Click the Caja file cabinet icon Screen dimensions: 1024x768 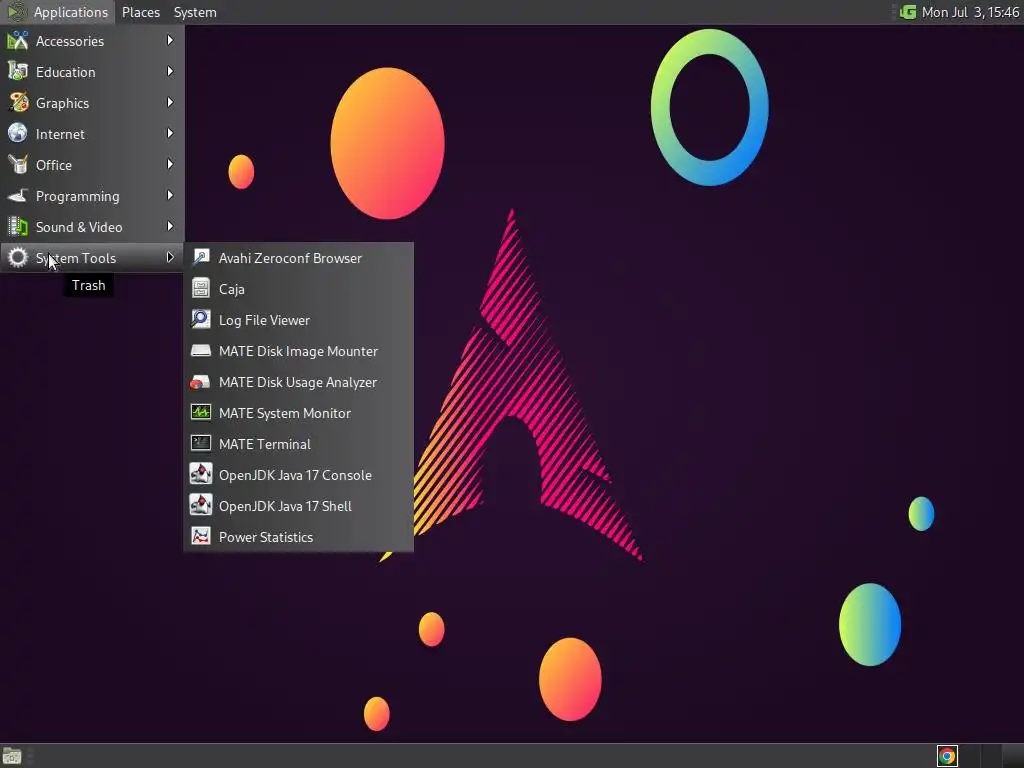200,289
